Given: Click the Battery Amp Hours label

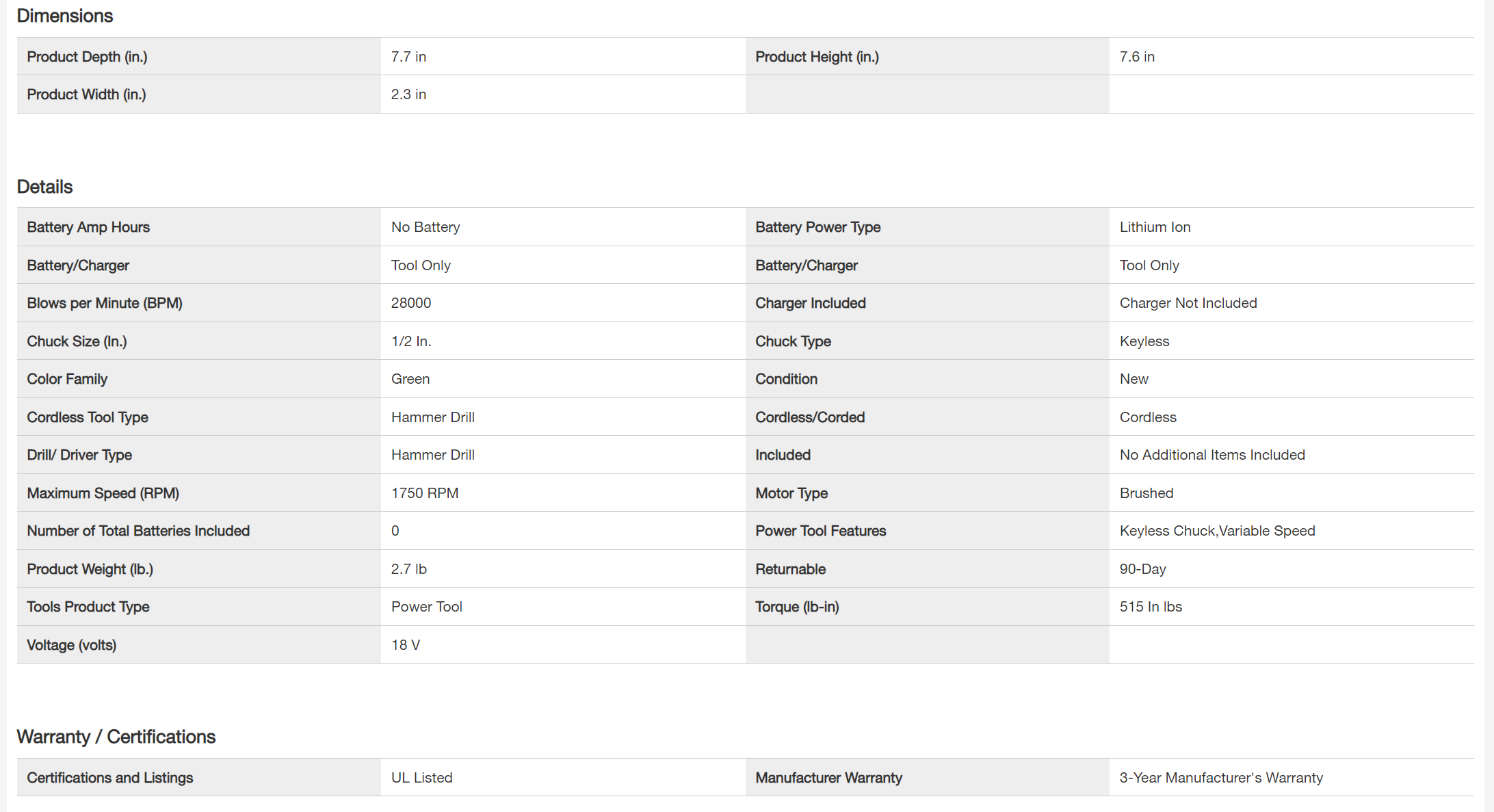Looking at the screenshot, I should tap(88, 227).
